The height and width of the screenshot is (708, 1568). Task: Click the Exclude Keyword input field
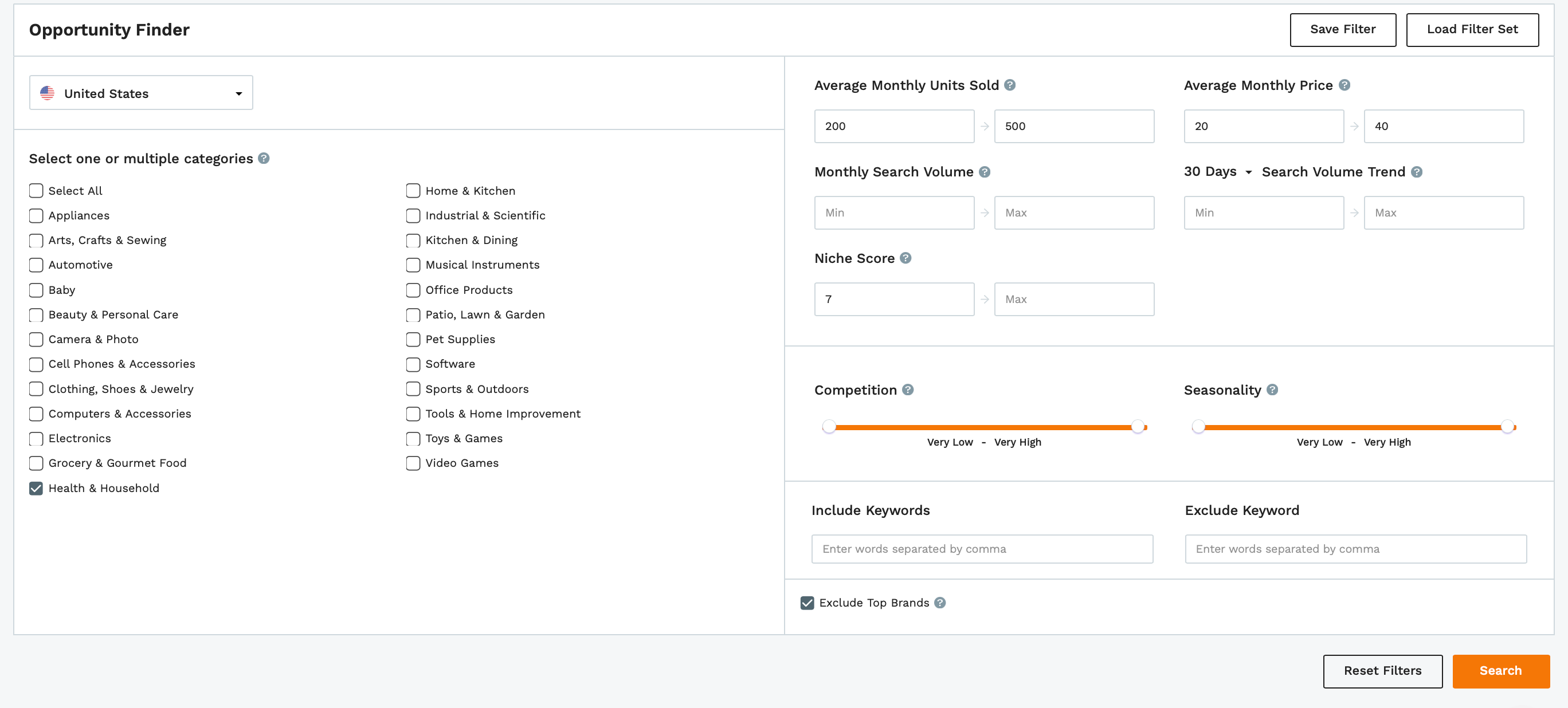click(x=1355, y=549)
